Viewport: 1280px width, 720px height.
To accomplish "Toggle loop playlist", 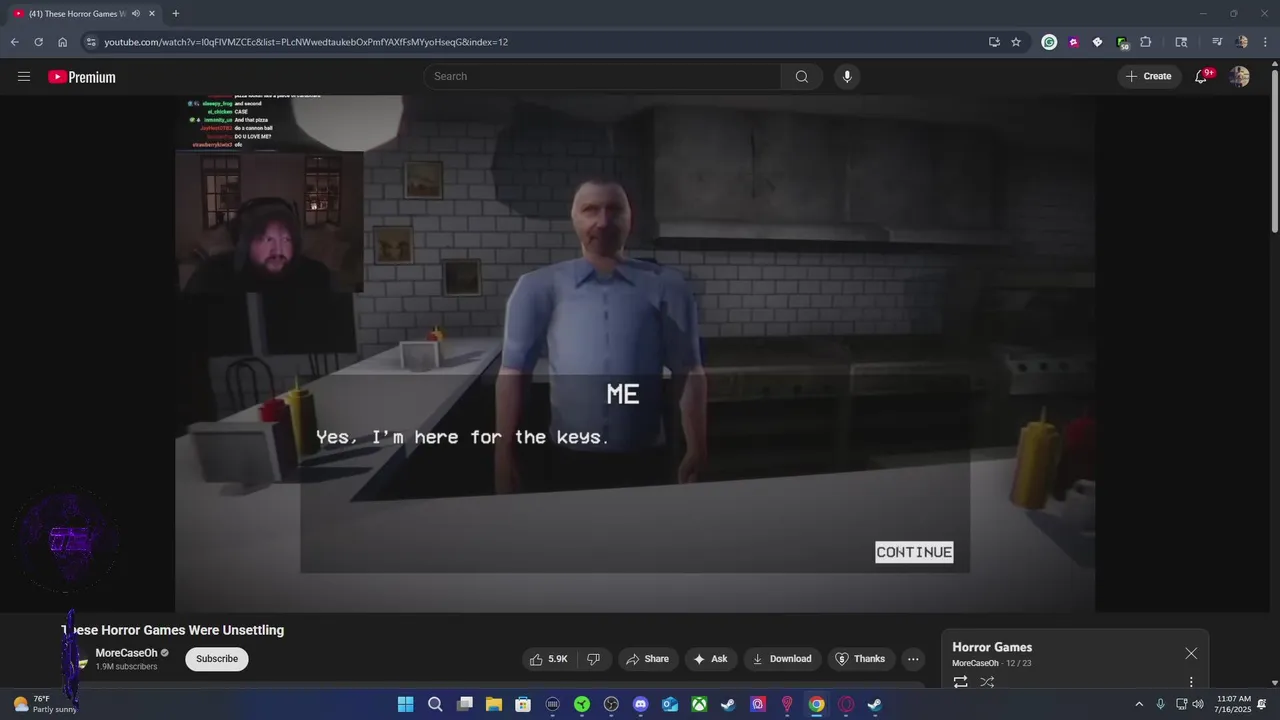I will pyautogui.click(x=960, y=682).
